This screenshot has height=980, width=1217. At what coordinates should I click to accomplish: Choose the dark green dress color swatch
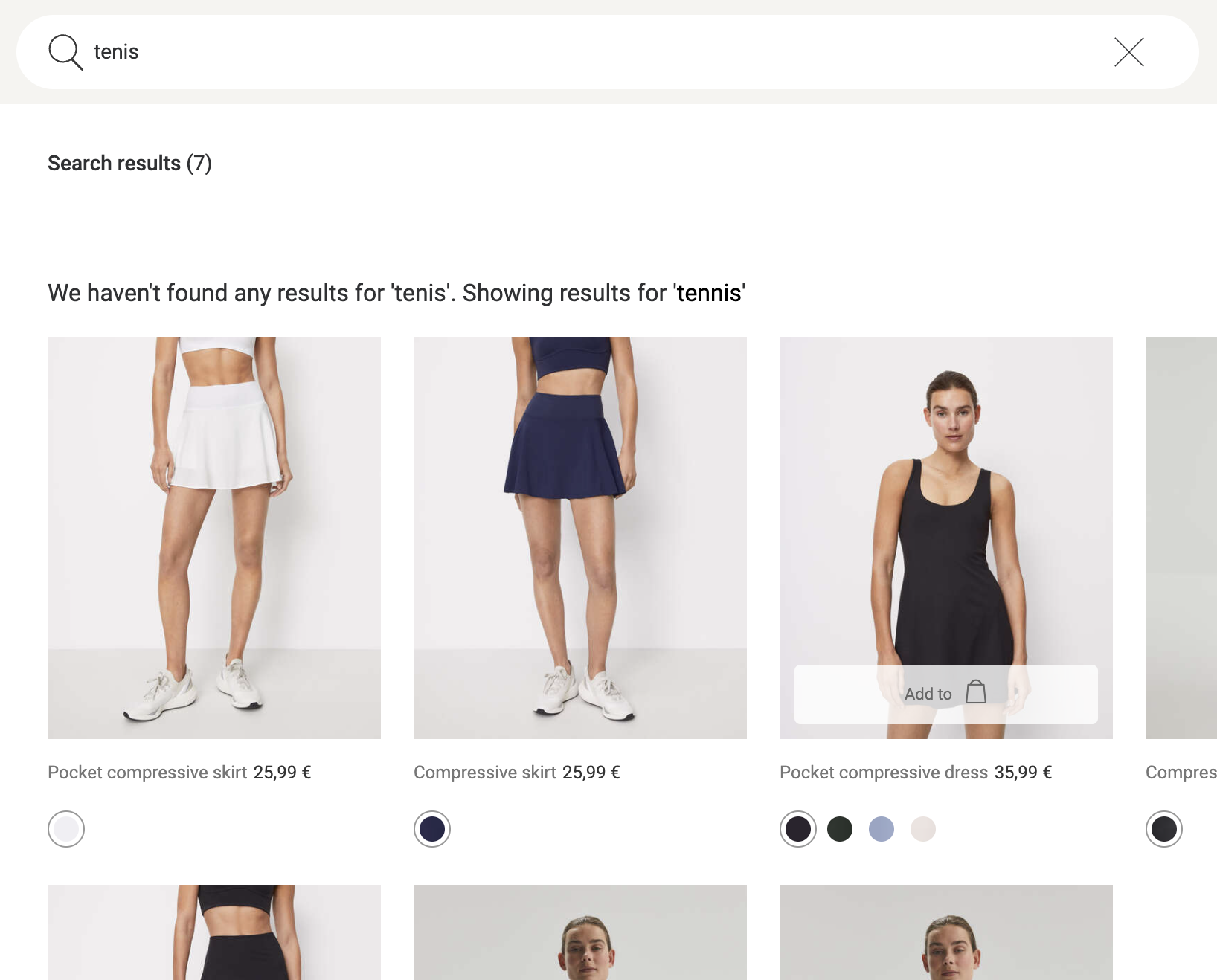(x=840, y=829)
